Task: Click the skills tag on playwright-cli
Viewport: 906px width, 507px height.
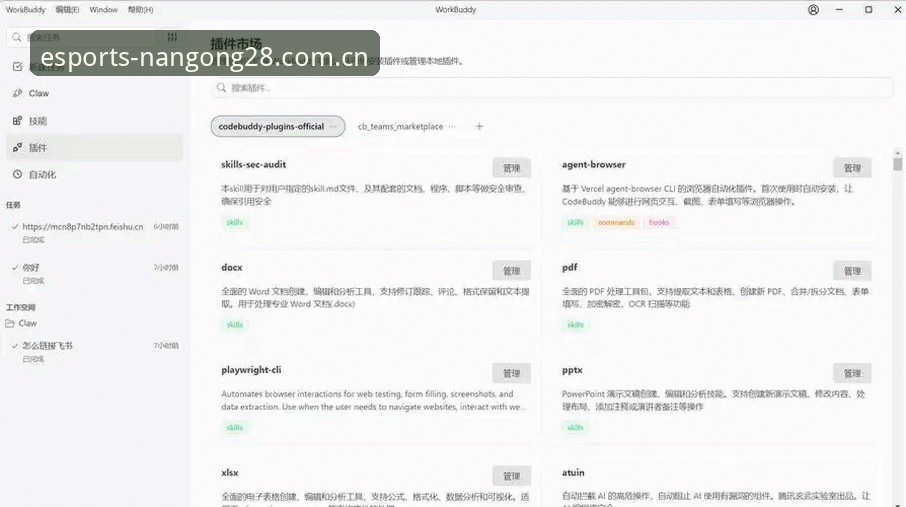Action: click(235, 428)
